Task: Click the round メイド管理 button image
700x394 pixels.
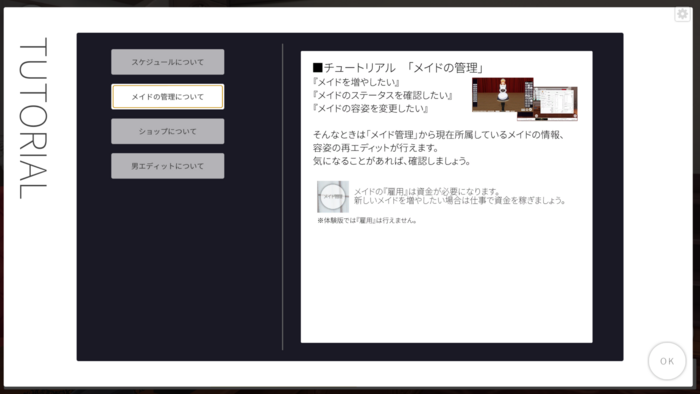Action: point(333,196)
